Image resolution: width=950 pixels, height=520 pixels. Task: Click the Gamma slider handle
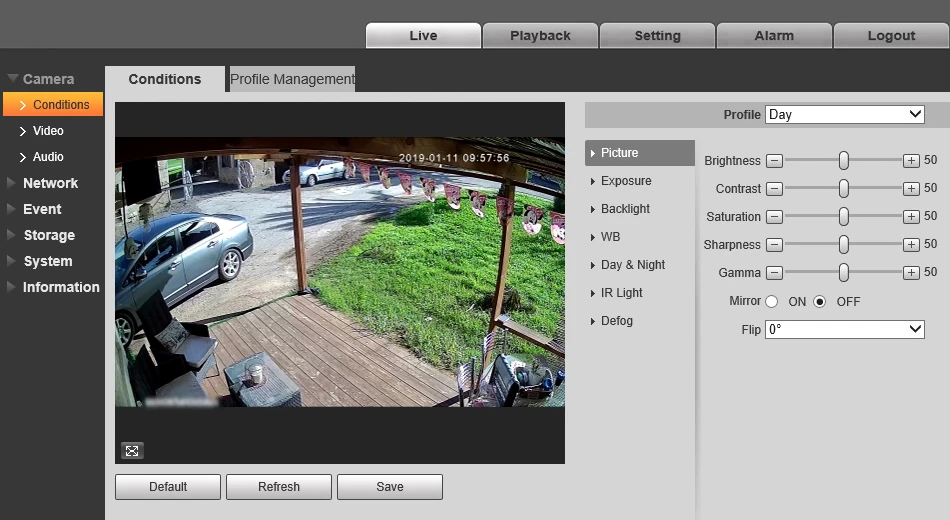click(x=843, y=273)
